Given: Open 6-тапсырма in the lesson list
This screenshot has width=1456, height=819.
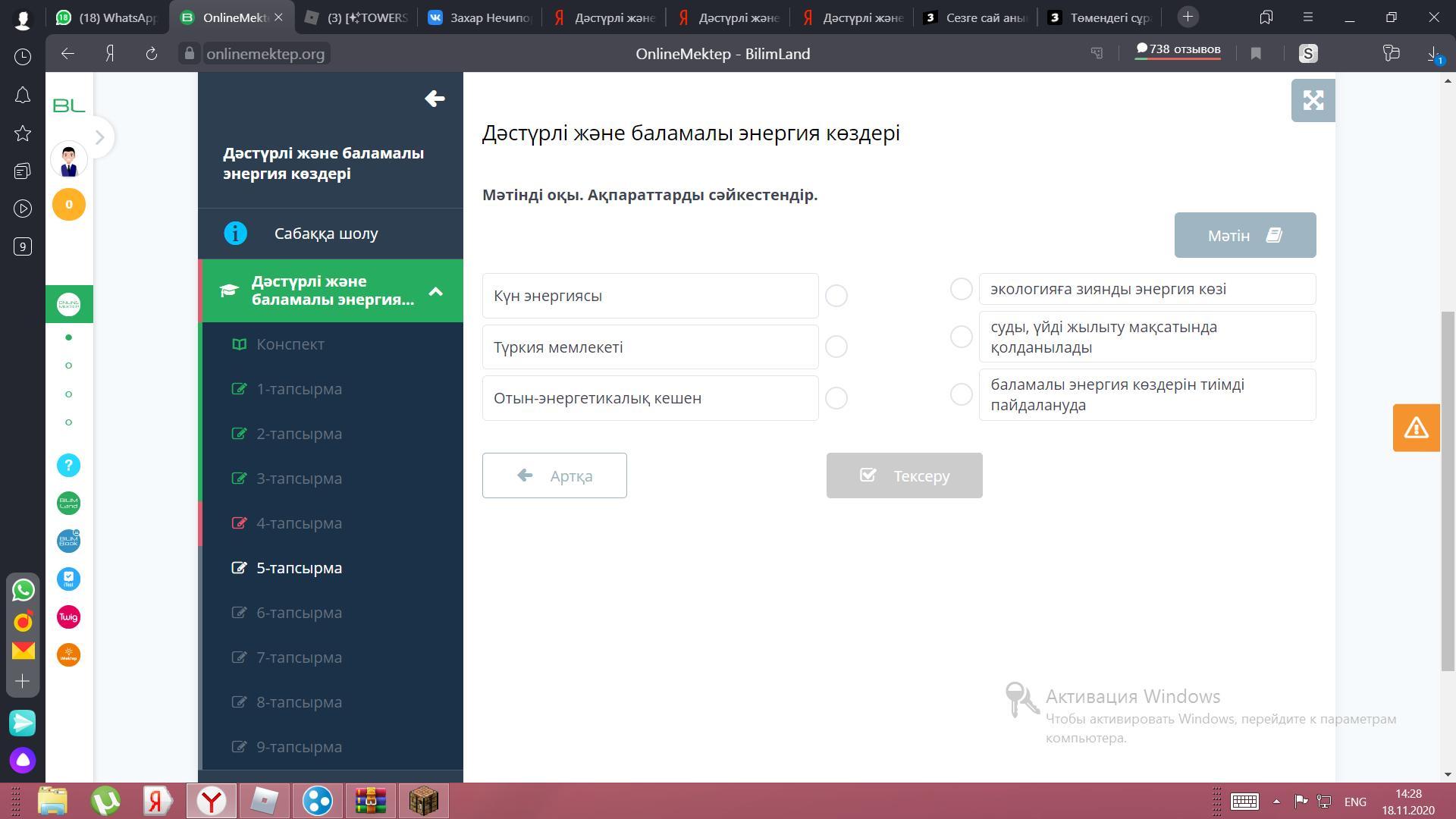Looking at the screenshot, I should (299, 613).
